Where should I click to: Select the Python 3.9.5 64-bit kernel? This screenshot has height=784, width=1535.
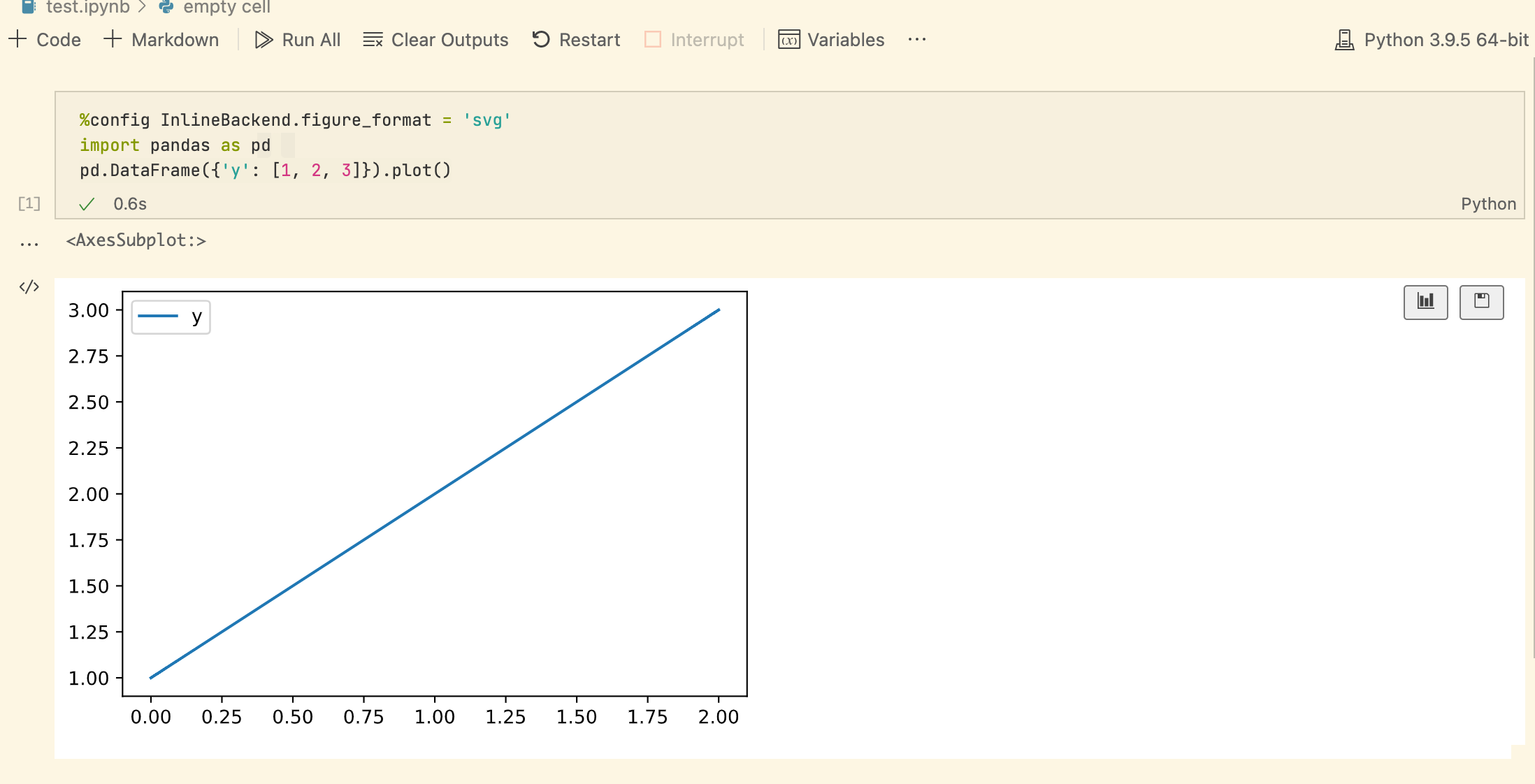[x=1432, y=40]
